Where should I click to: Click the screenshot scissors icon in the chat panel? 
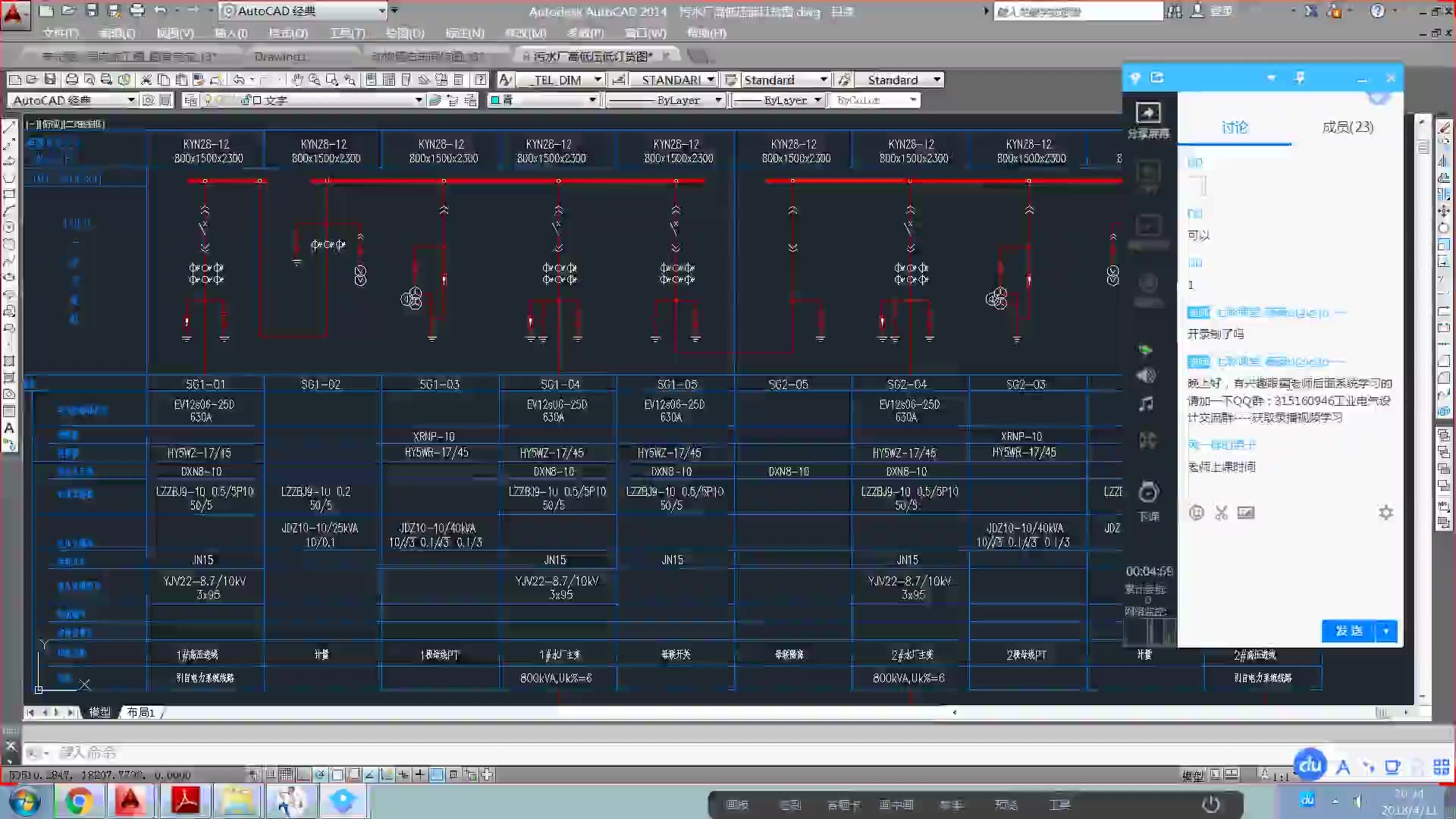point(1221,513)
